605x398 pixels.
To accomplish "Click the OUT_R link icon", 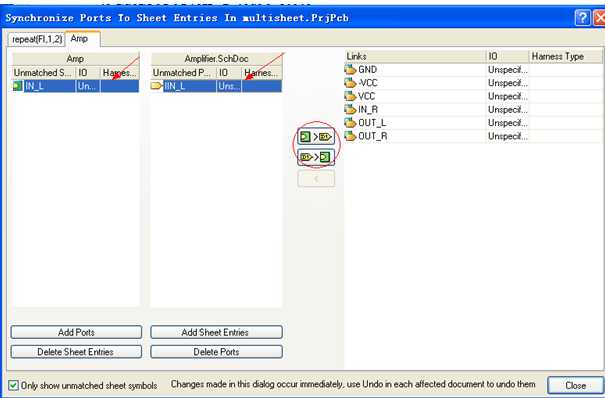I will [350, 136].
